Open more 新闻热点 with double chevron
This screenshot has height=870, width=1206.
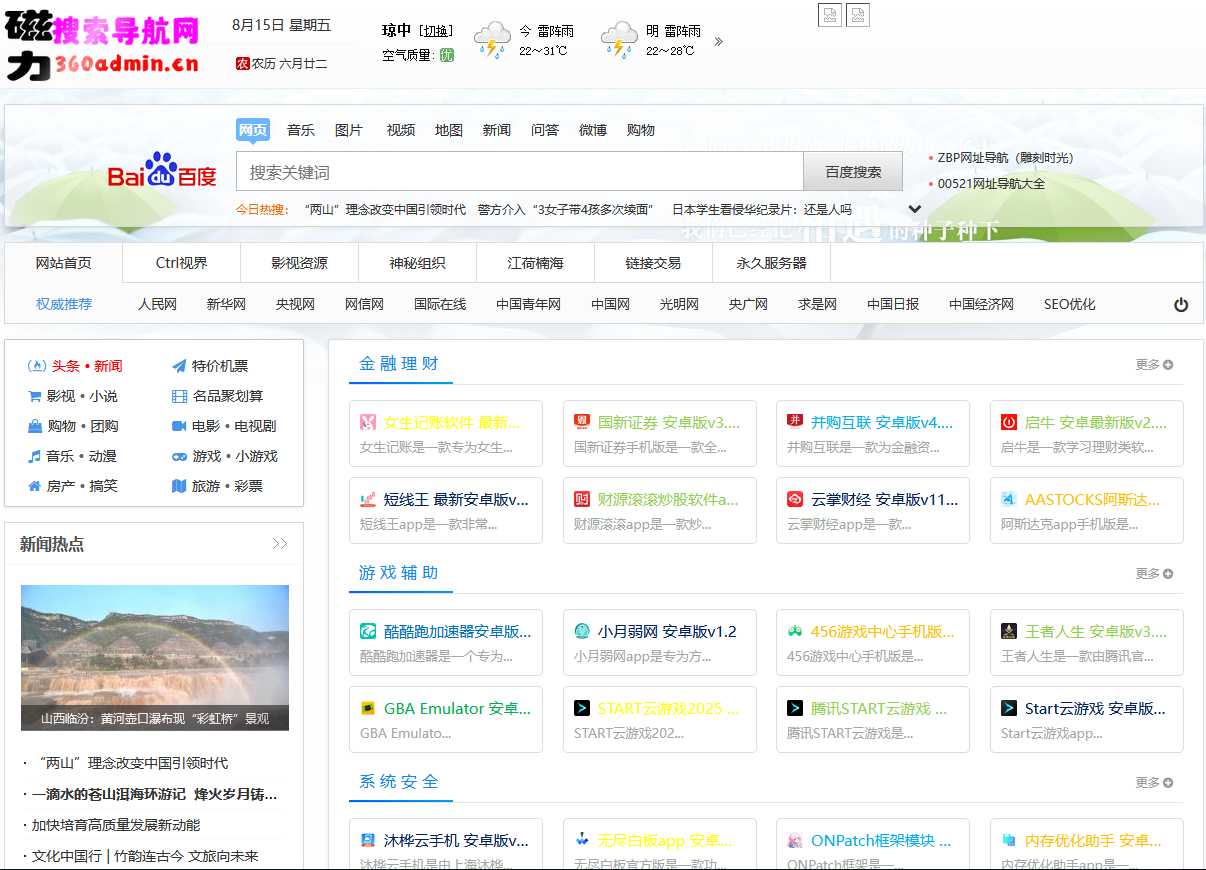pos(280,544)
